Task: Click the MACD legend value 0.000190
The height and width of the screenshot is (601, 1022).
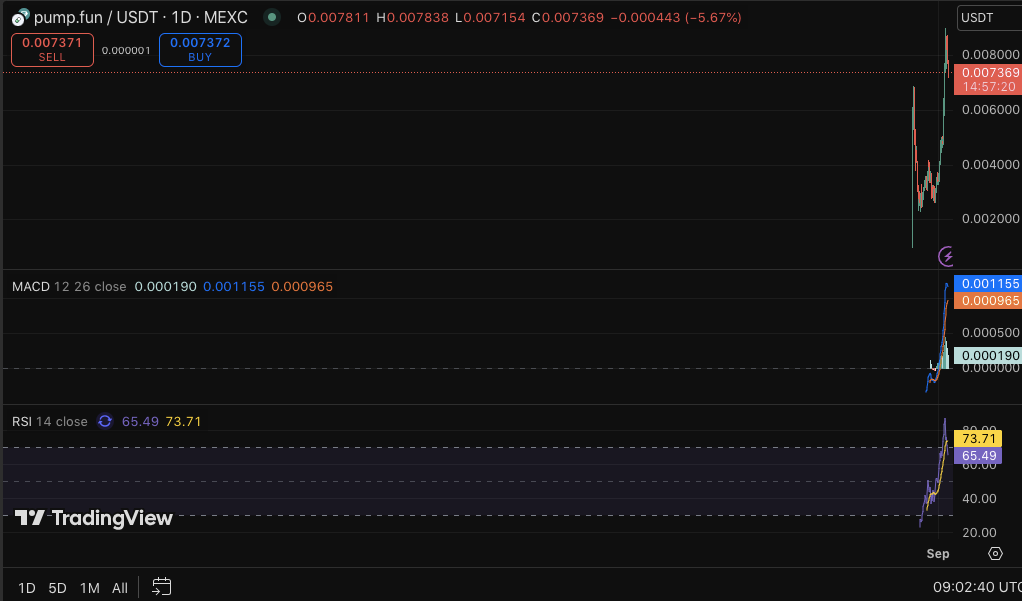Action: 166,286
